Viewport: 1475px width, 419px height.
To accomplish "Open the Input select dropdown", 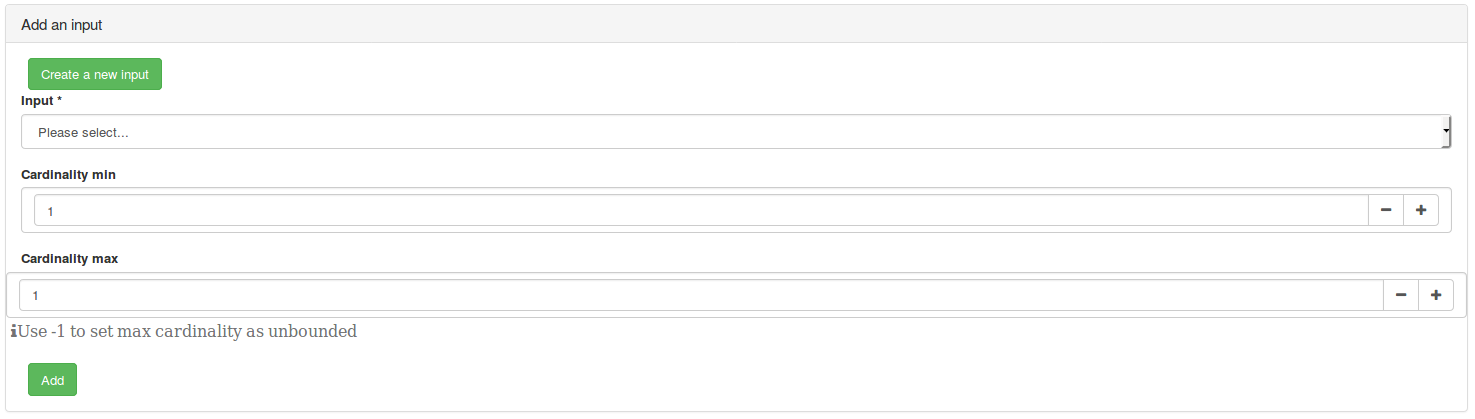I will click(735, 132).
